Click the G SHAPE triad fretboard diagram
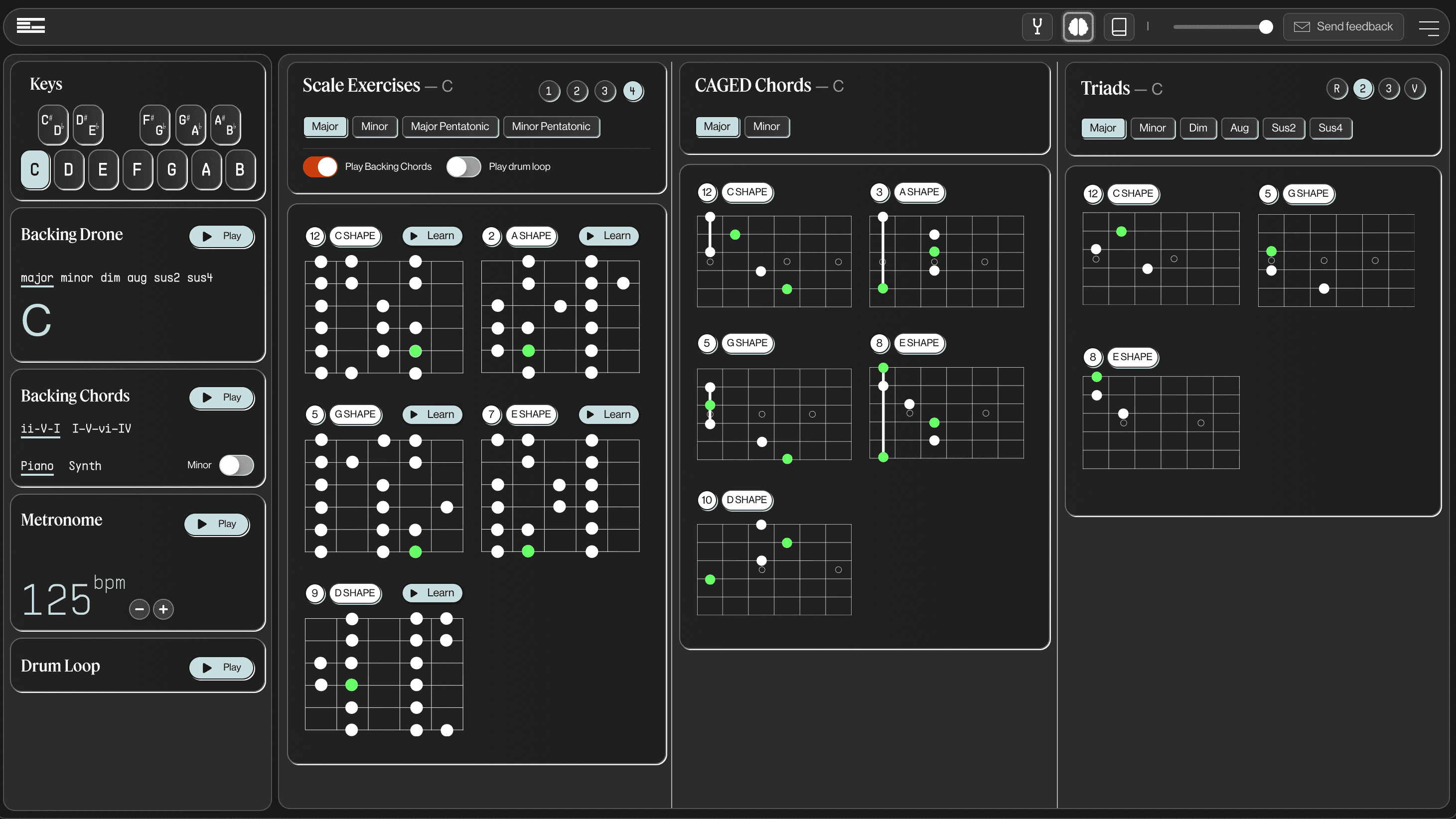 click(1336, 260)
